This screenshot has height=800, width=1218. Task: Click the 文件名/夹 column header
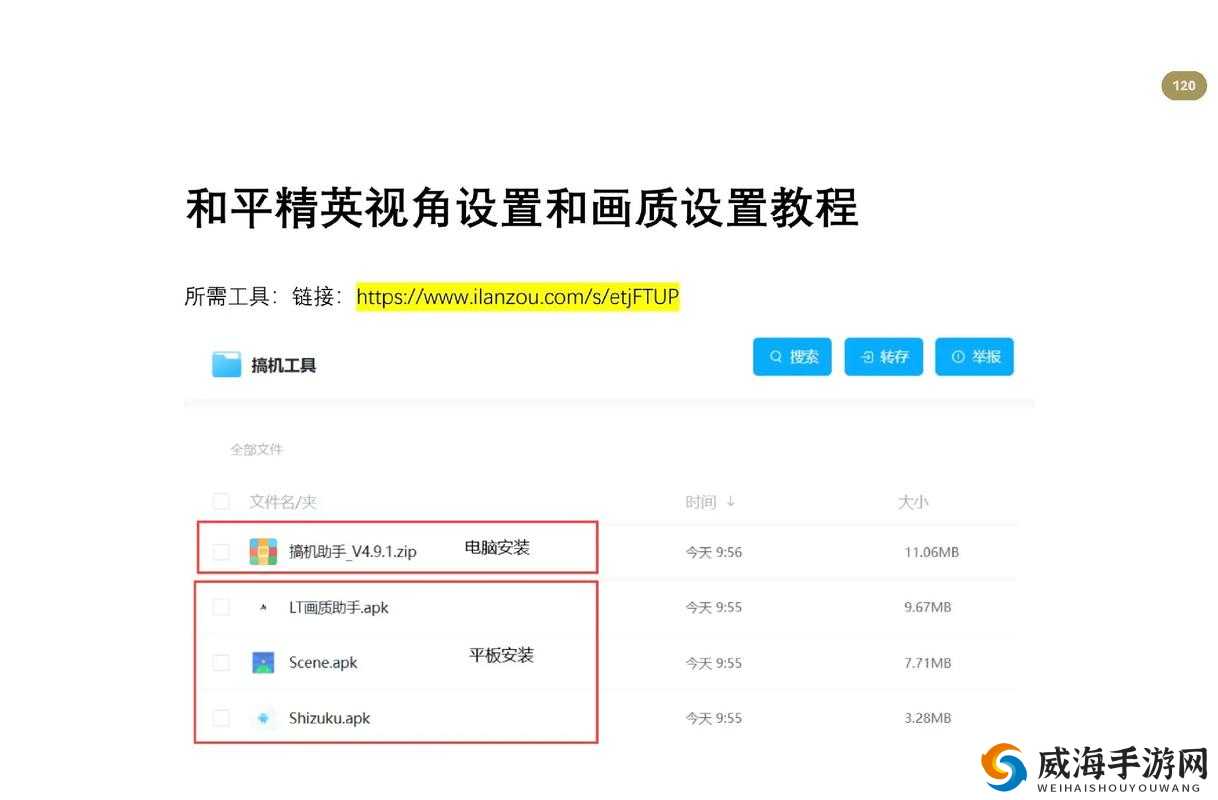[x=283, y=502]
